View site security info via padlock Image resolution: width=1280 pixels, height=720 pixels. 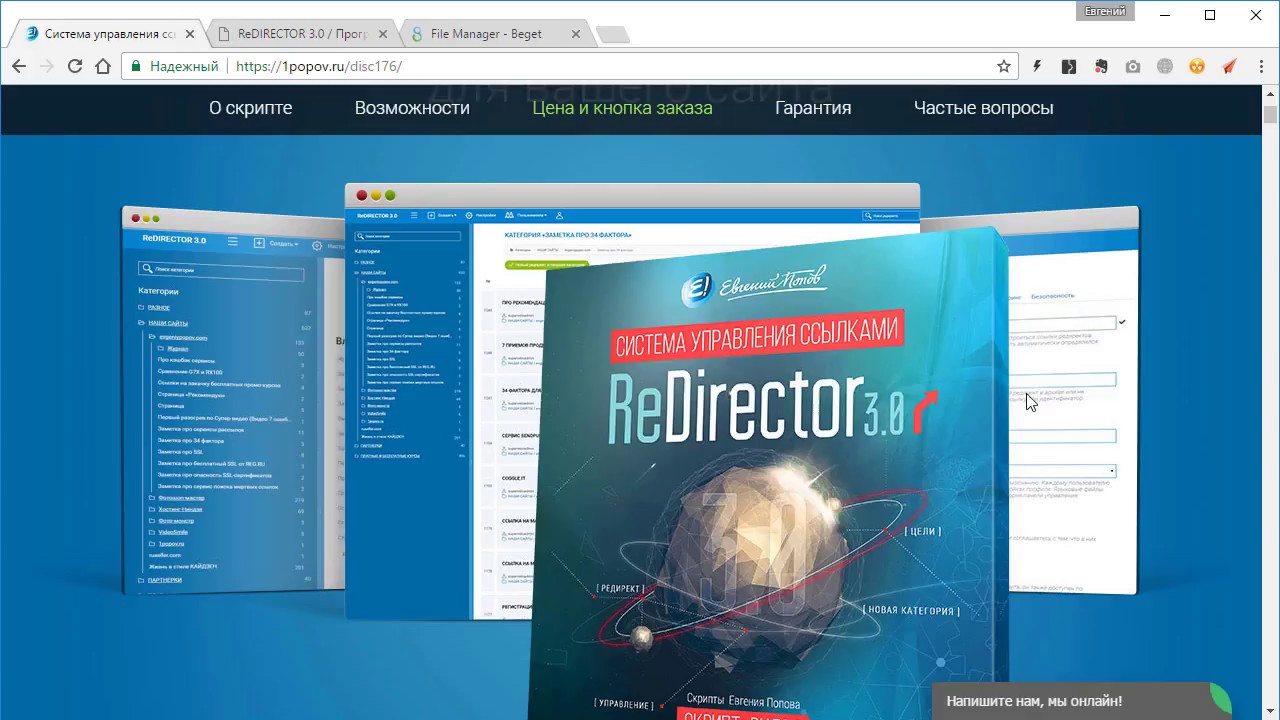[x=136, y=67]
